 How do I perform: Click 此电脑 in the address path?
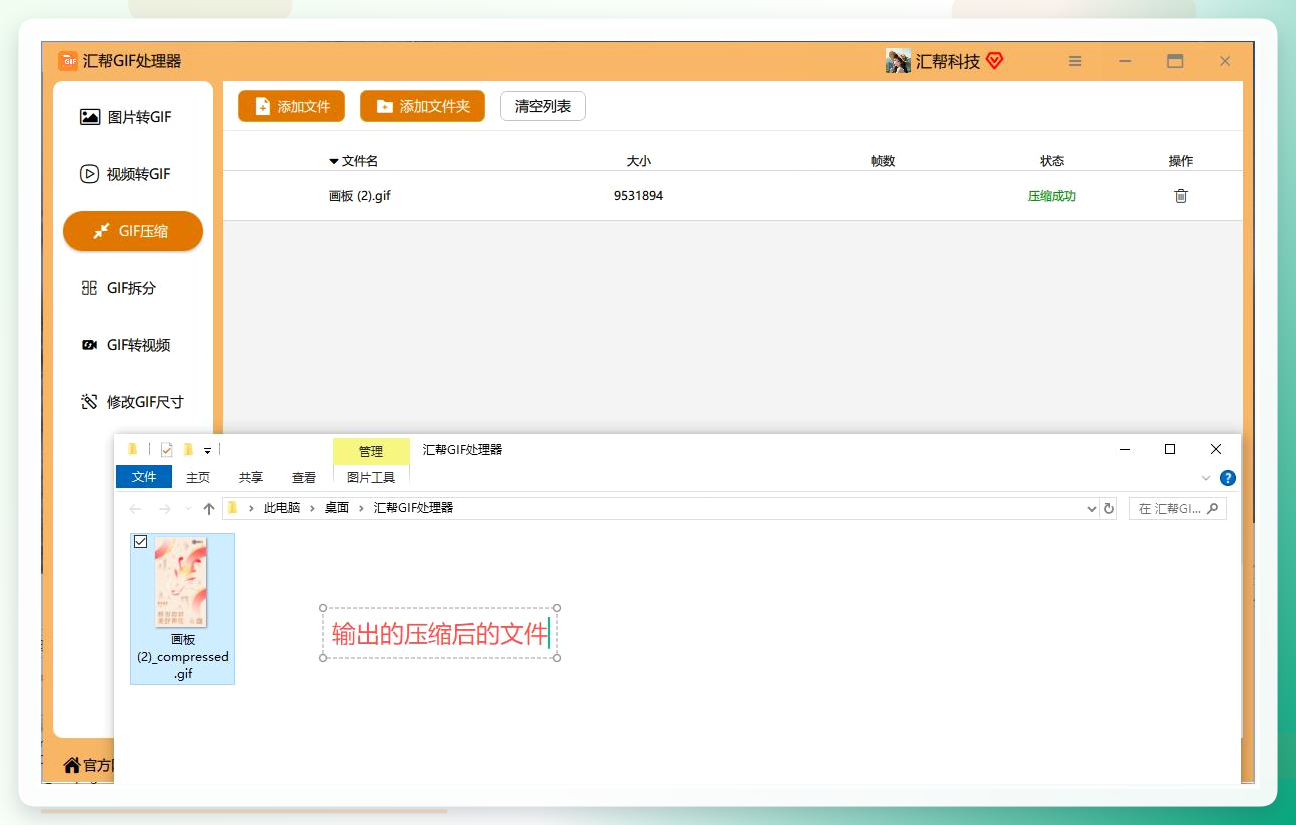click(x=282, y=508)
